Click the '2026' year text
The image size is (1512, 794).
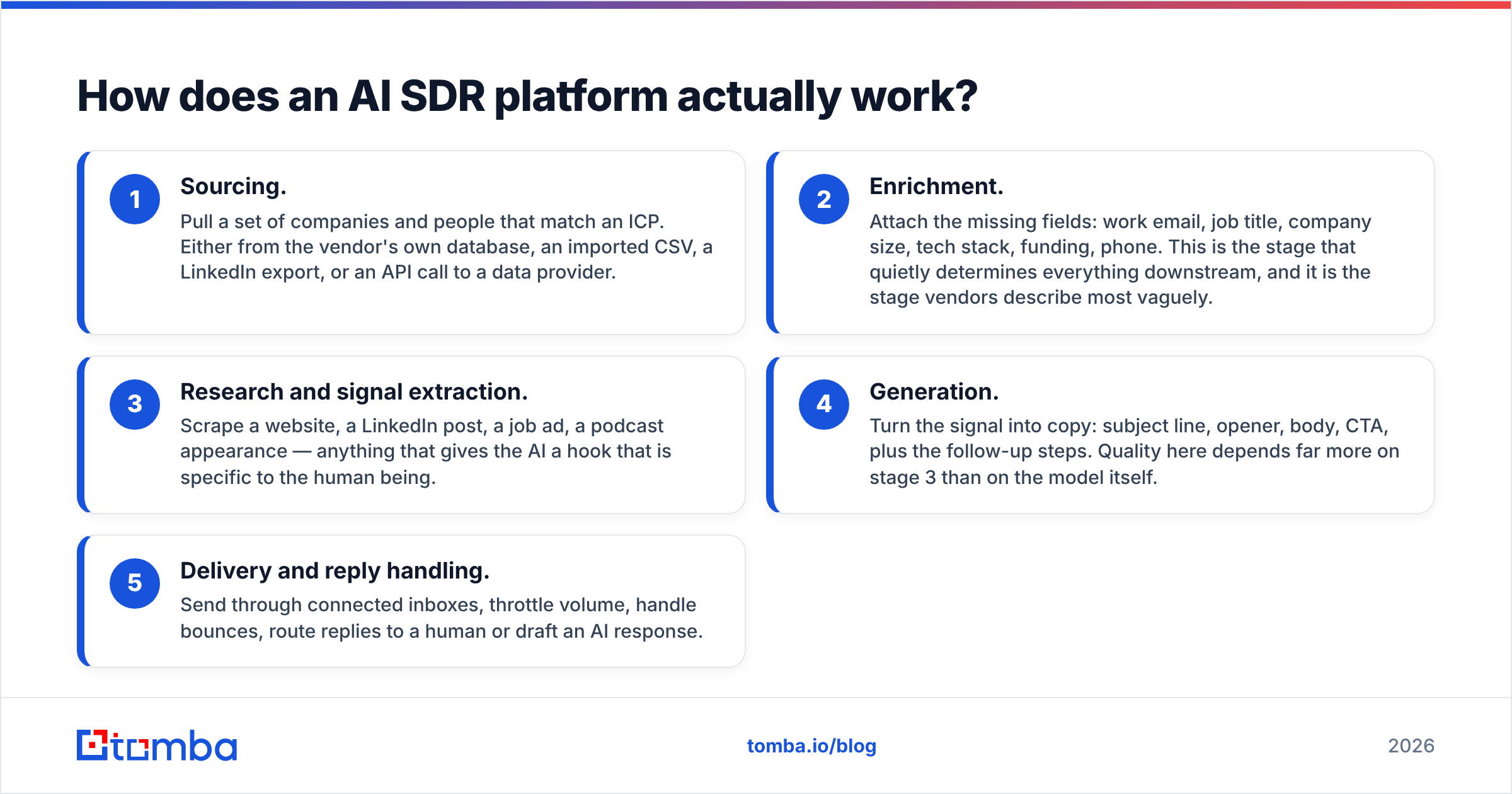(x=1411, y=746)
